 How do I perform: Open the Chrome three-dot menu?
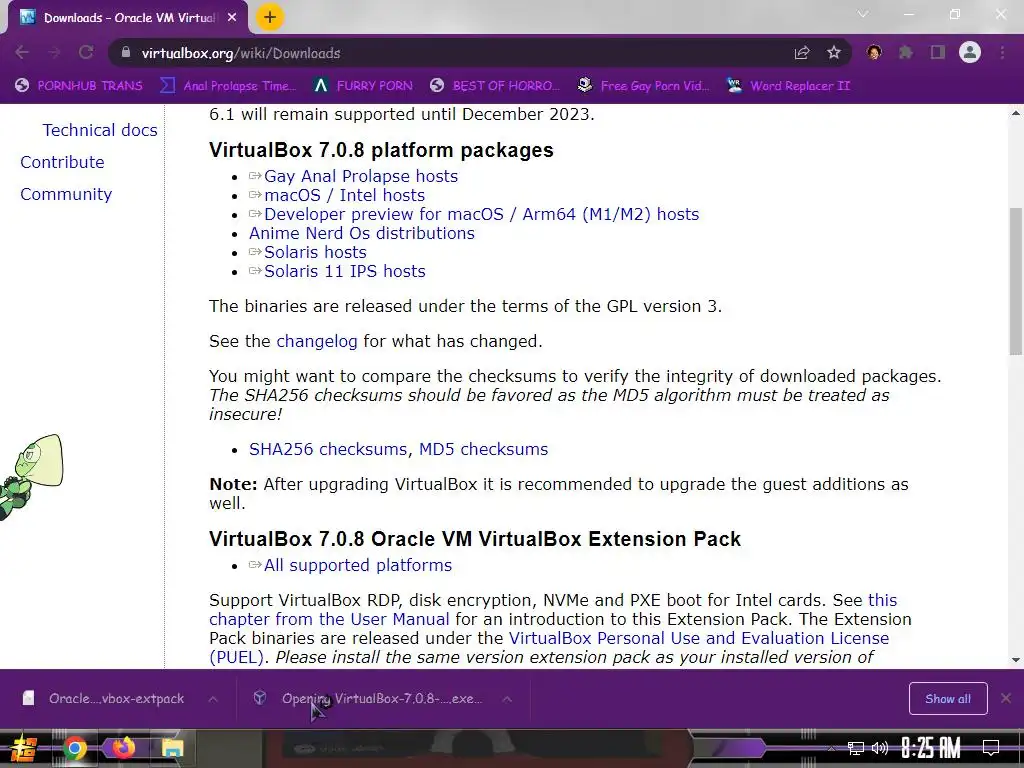(1002, 52)
